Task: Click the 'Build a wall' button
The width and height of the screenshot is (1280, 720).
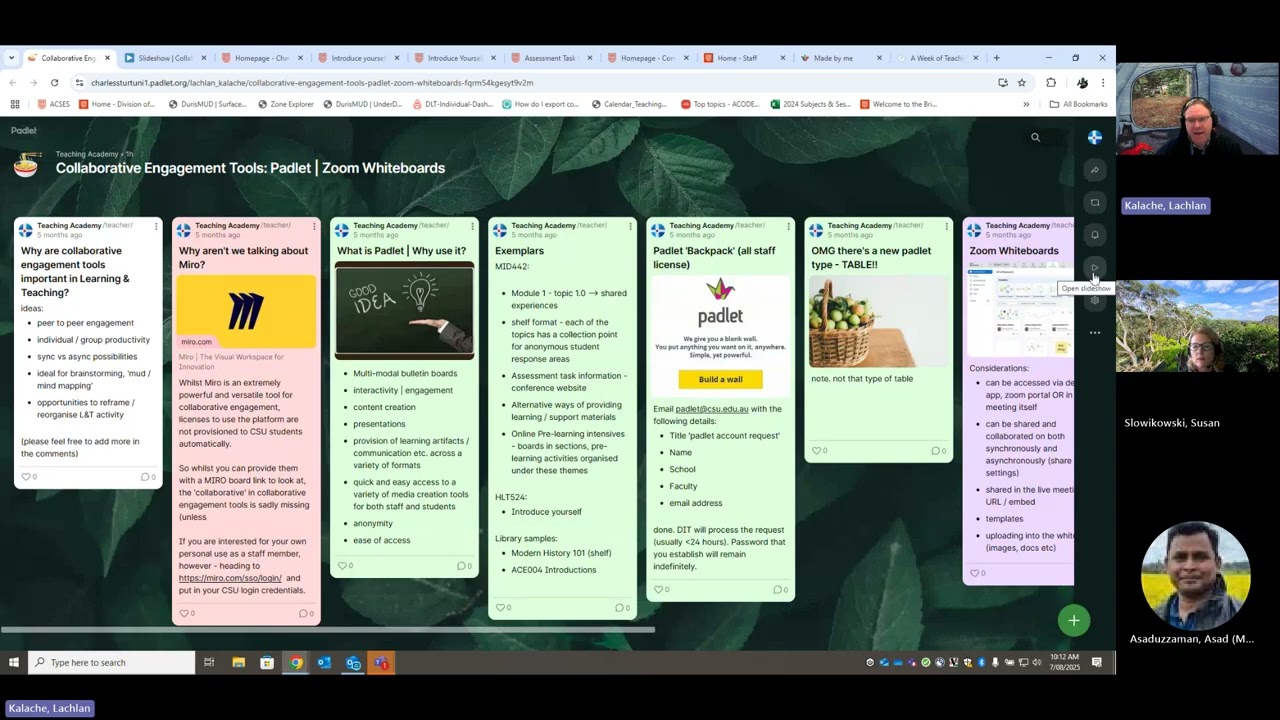Action: pyautogui.click(x=720, y=379)
